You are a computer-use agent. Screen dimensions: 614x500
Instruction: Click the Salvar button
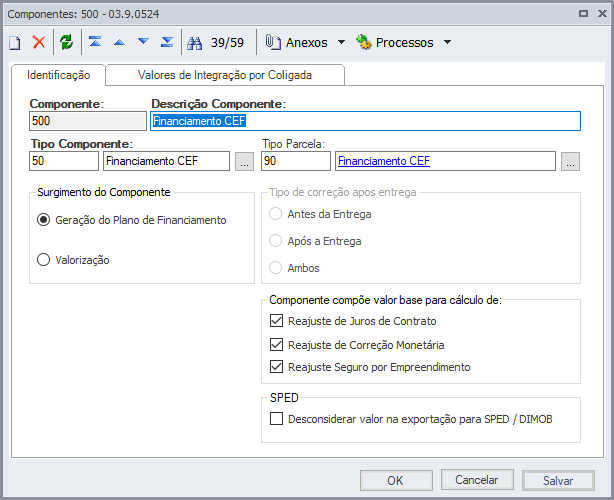[558, 480]
